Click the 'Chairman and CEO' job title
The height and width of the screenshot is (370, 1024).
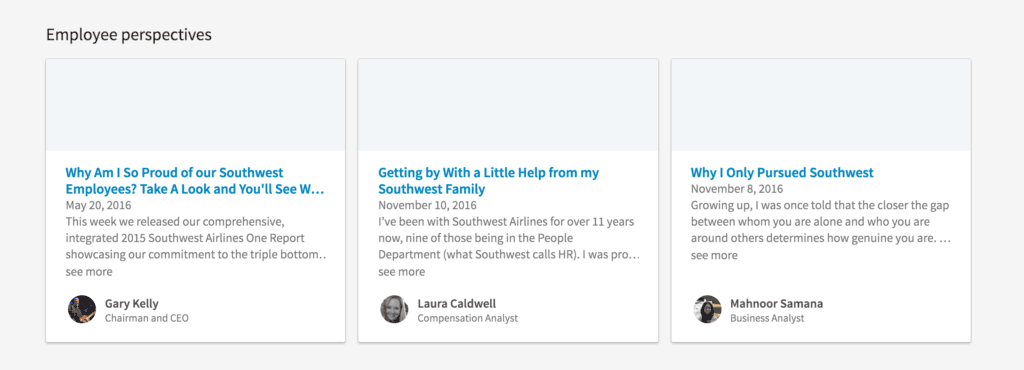coord(146,318)
